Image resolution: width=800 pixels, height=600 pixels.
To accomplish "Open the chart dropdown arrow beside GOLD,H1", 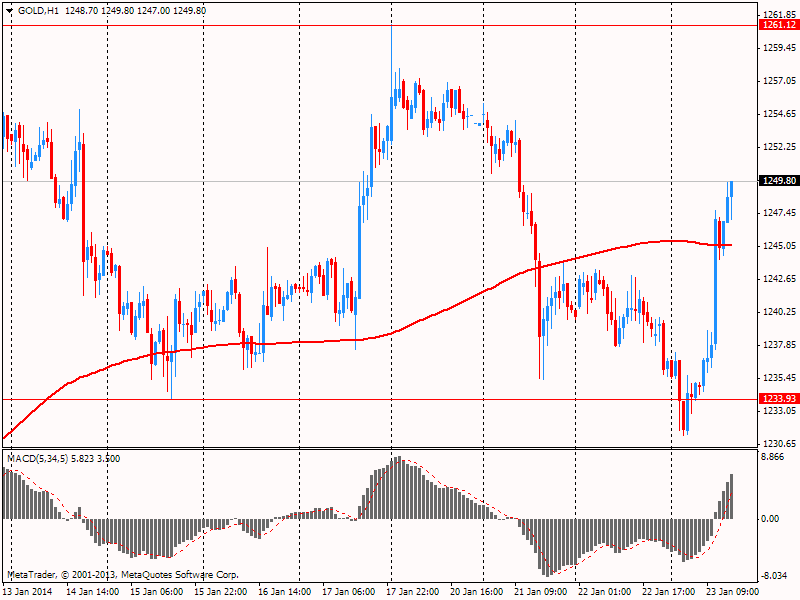I will tap(9, 11).
